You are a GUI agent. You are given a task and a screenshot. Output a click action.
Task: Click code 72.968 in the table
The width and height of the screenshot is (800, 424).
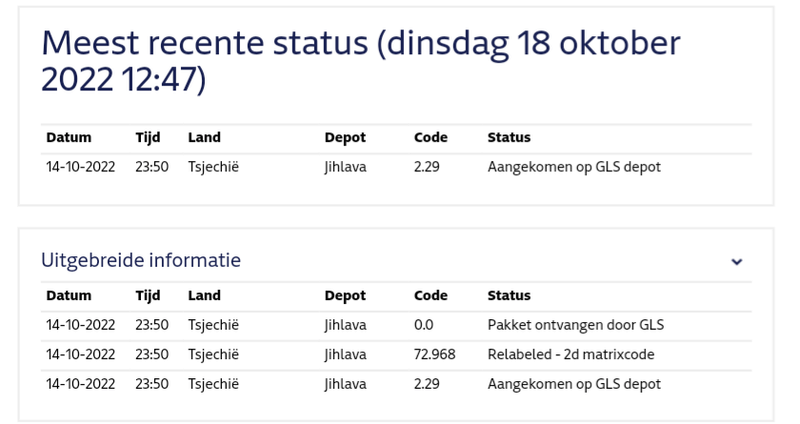click(x=434, y=354)
